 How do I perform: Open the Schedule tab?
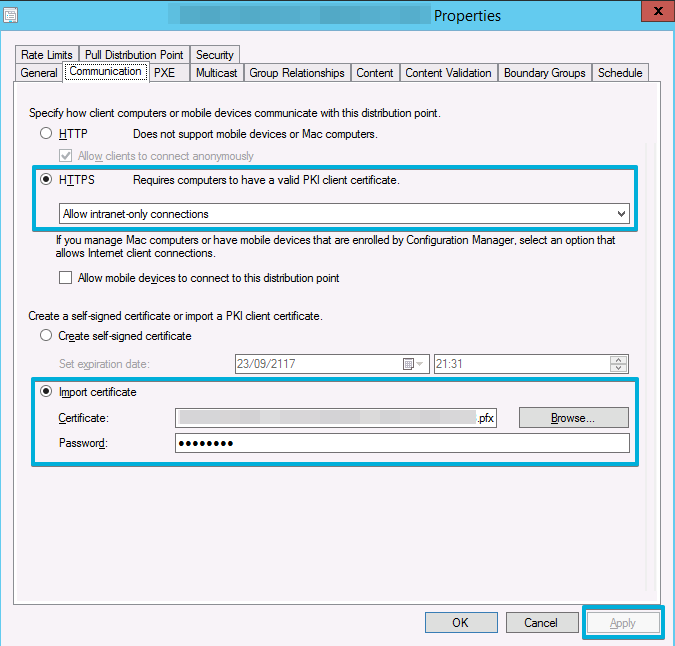click(620, 73)
